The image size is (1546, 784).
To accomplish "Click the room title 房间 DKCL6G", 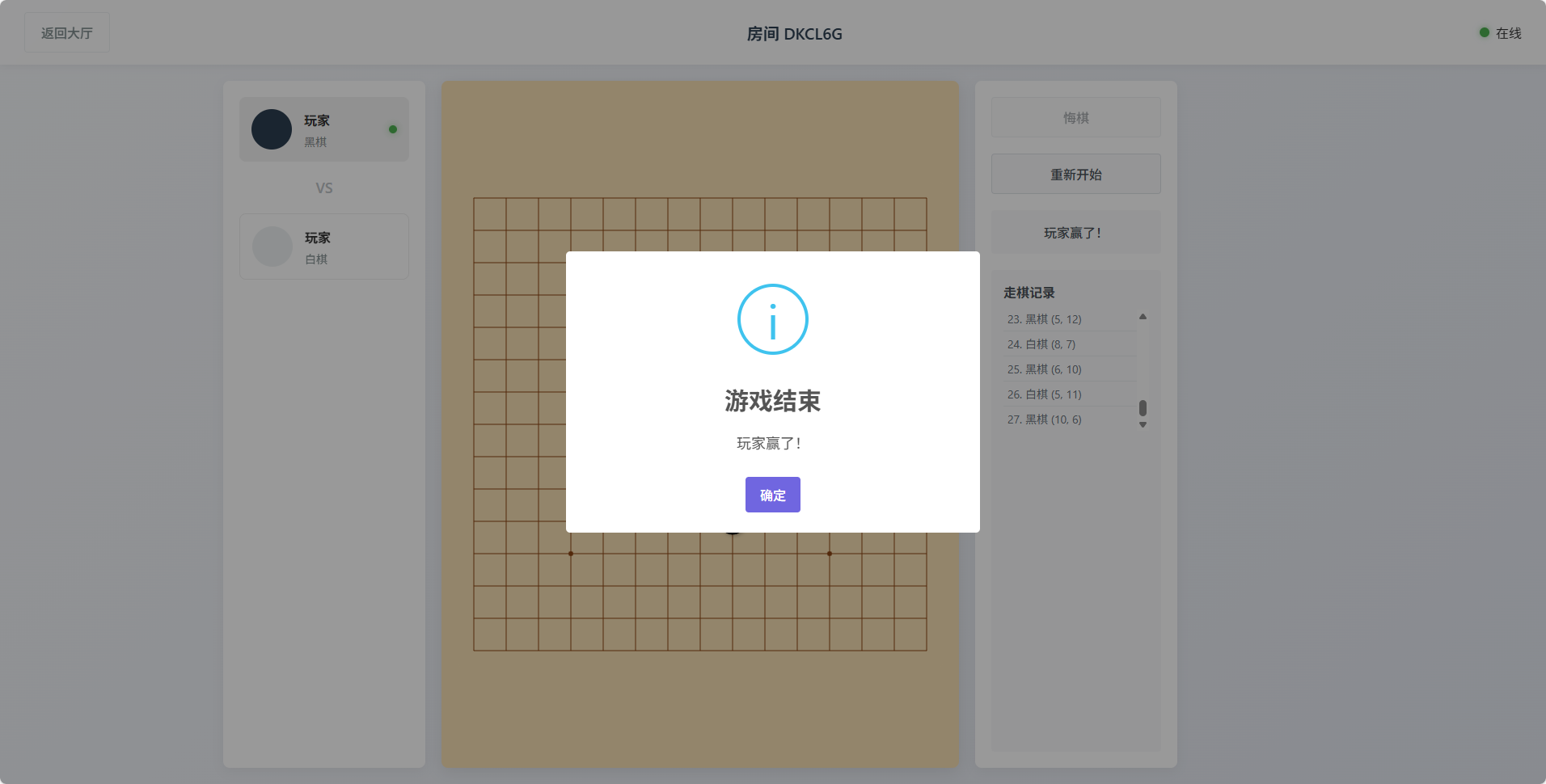I will tap(794, 34).
